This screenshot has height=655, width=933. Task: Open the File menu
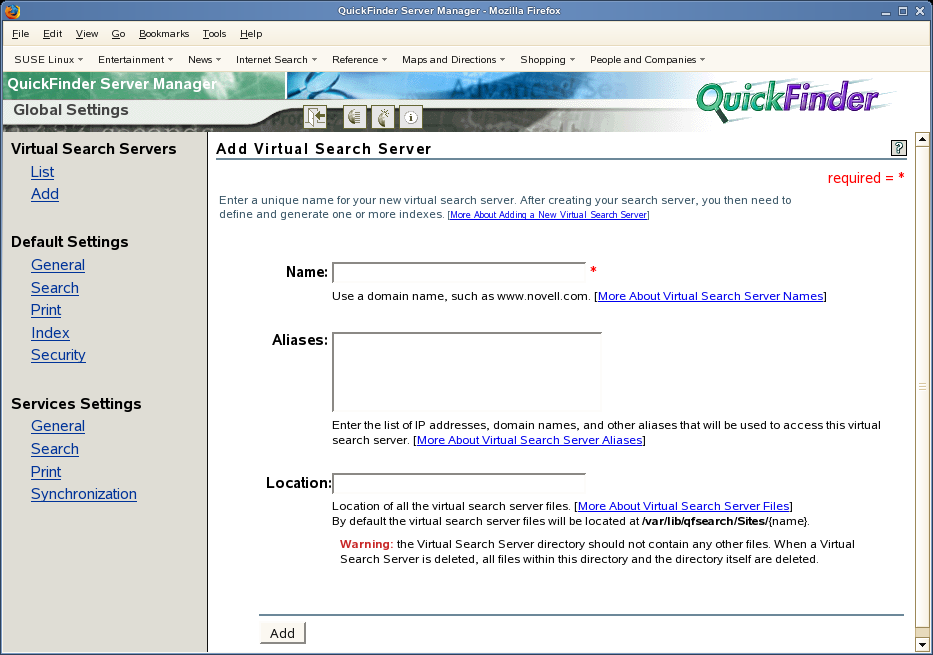20,34
